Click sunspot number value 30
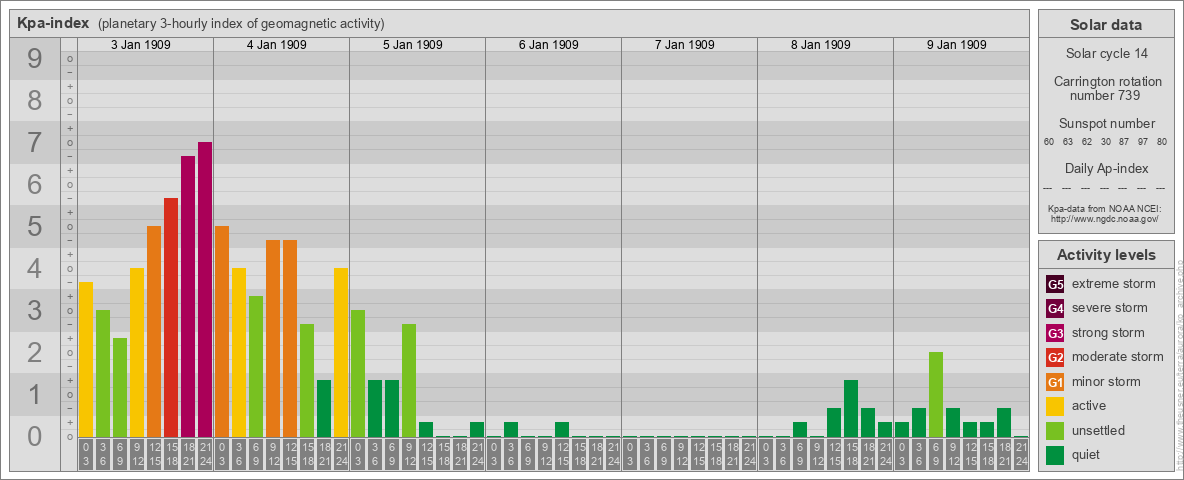1184x480 pixels. tap(1105, 142)
